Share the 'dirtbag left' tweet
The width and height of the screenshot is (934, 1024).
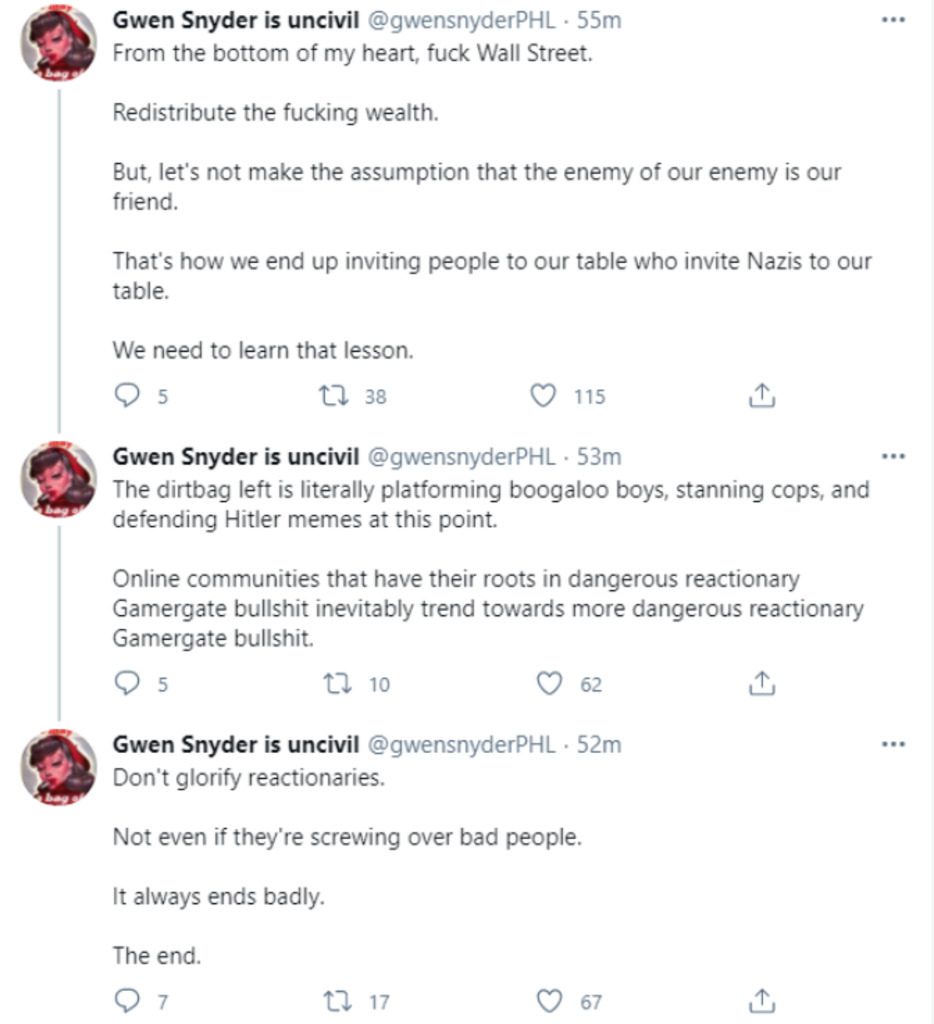point(762,684)
